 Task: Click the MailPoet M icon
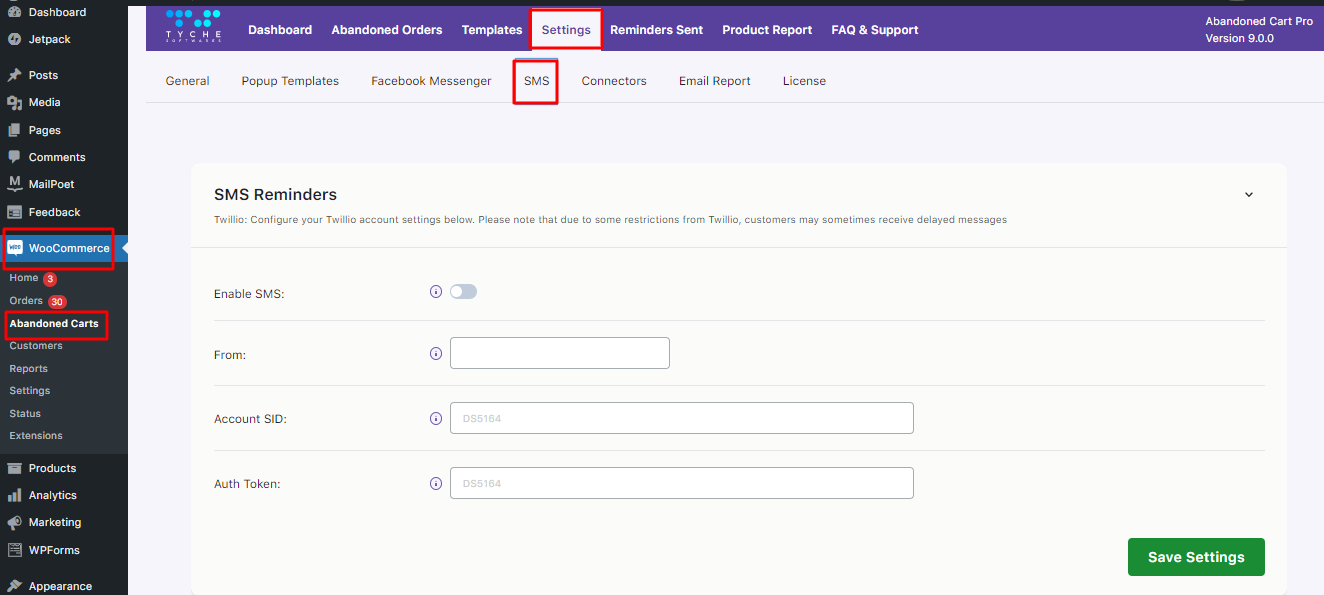pos(15,184)
